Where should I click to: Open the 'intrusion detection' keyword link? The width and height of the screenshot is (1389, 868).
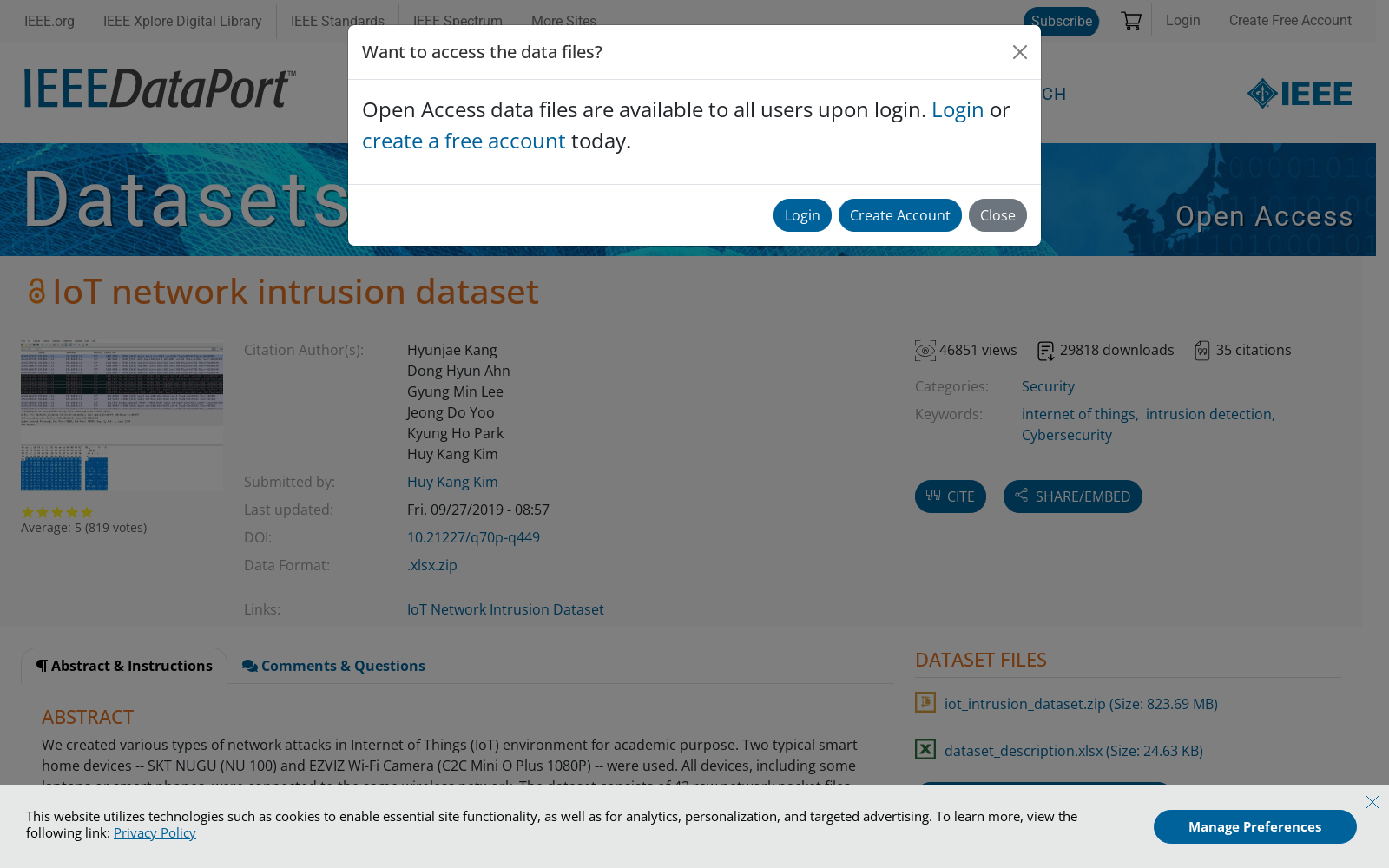point(1208,415)
